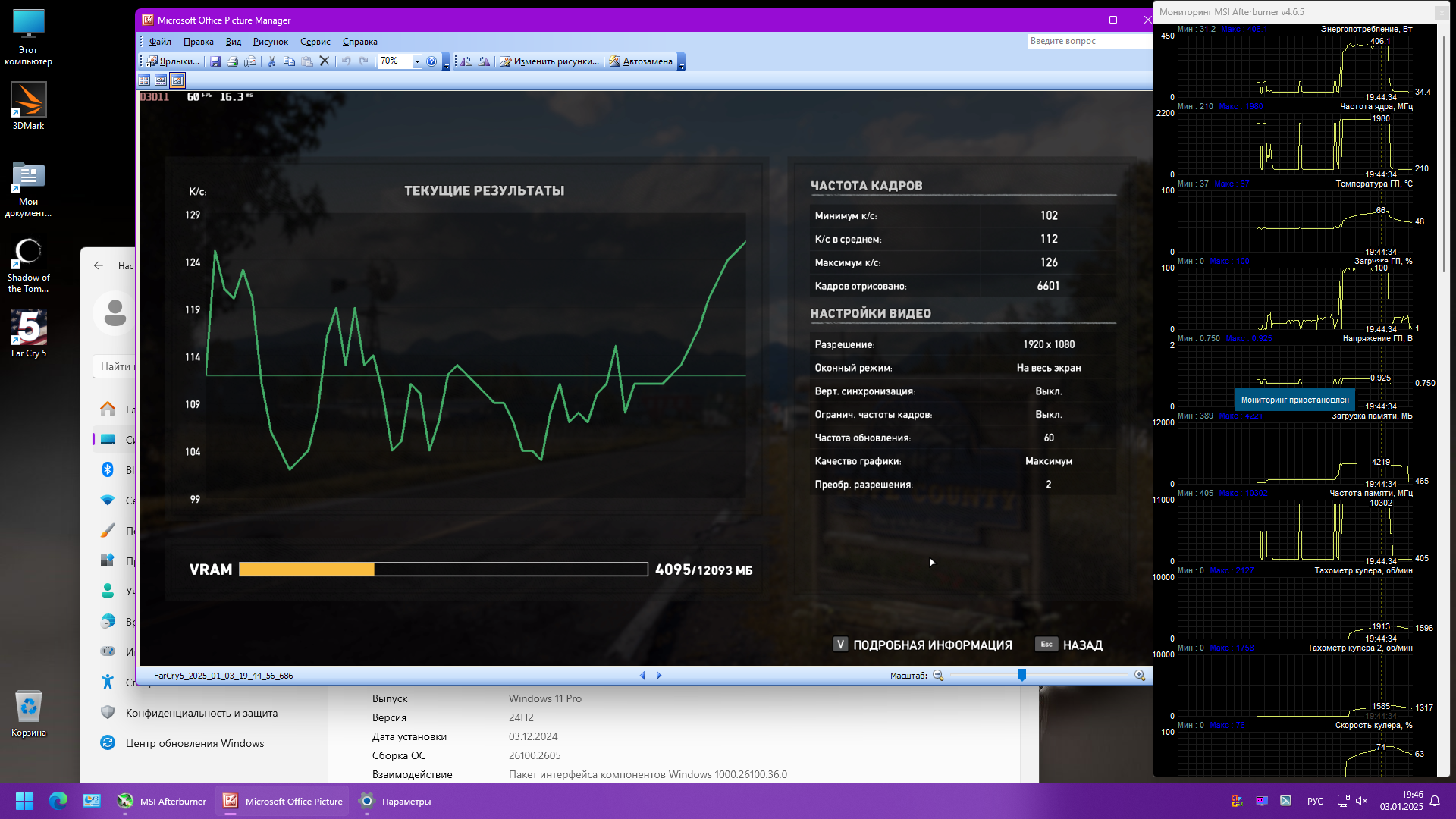This screenshot has height=819, width=1456.
Task: Click the Cut scissors icon
Action: pyautogui.click(x=271, y=61)
